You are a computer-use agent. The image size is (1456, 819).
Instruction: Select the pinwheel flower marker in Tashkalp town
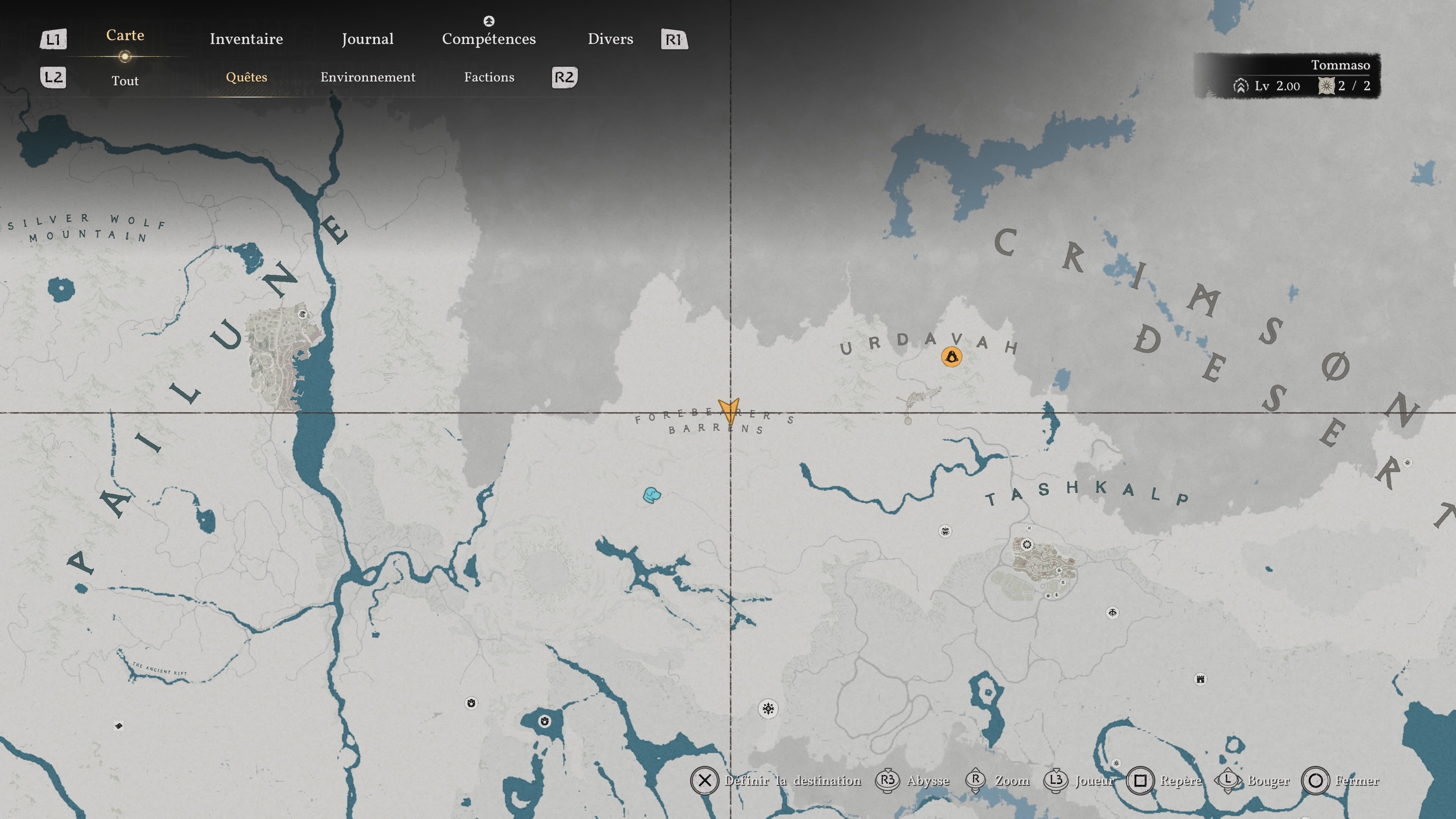(1027, 545)
